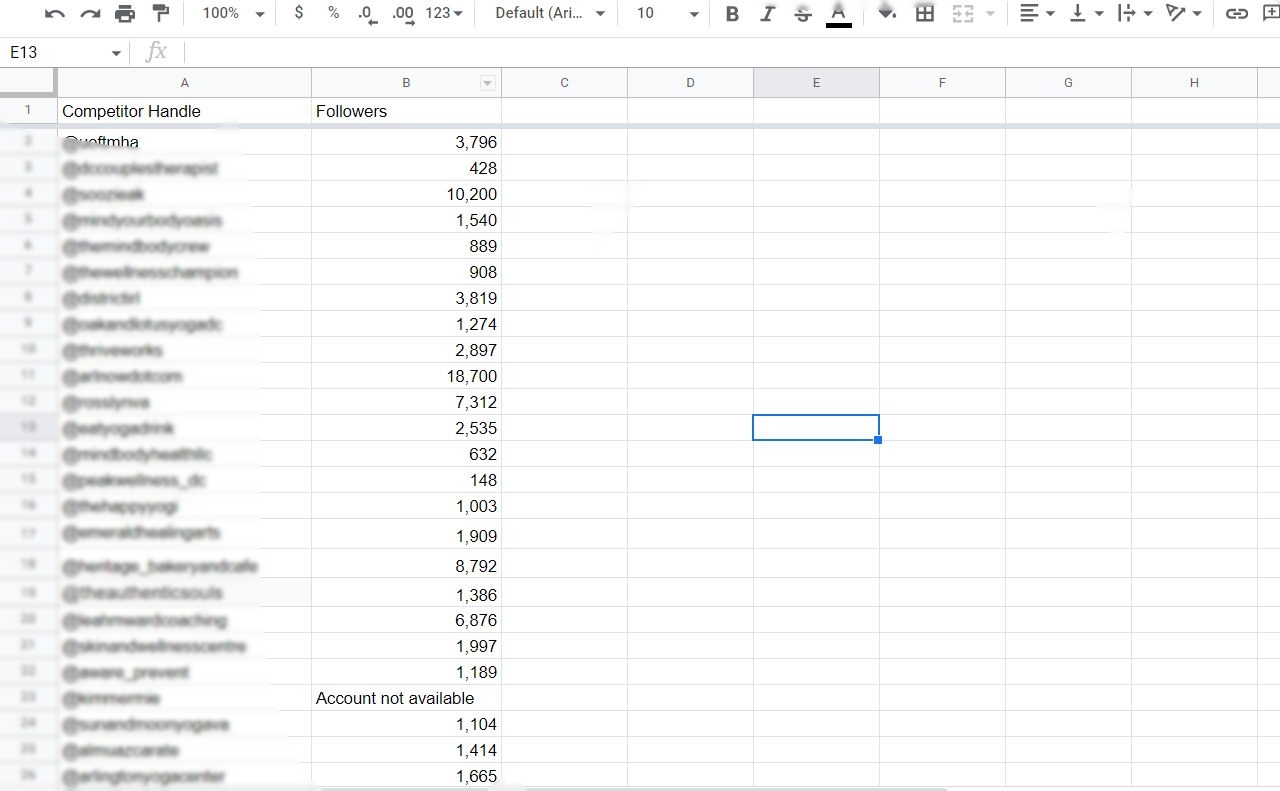
Task: Format cells as percent
Action: [x=333, y=13]
